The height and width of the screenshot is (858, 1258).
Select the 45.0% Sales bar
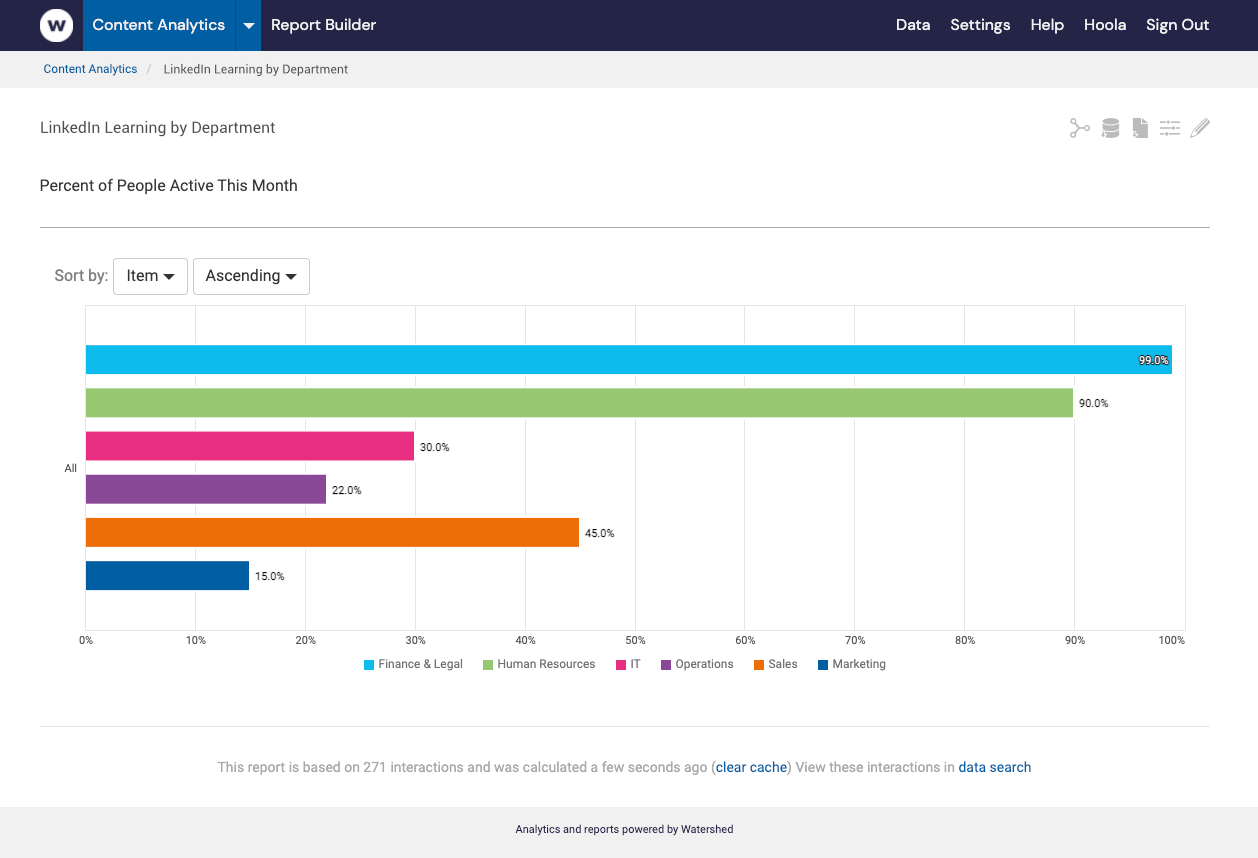330,532
